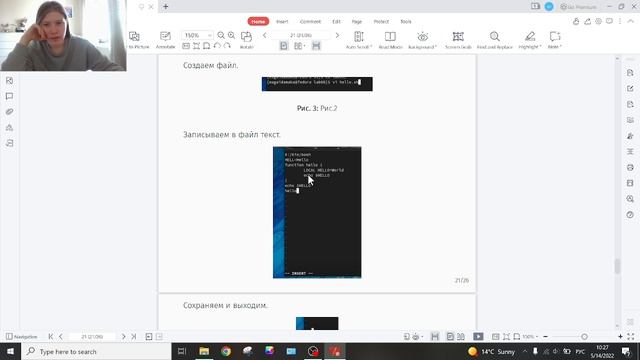Toggle the Navigation pane button
Image resolution: width=640 pixels, height=360 pixels.
[x=22, y=337]
